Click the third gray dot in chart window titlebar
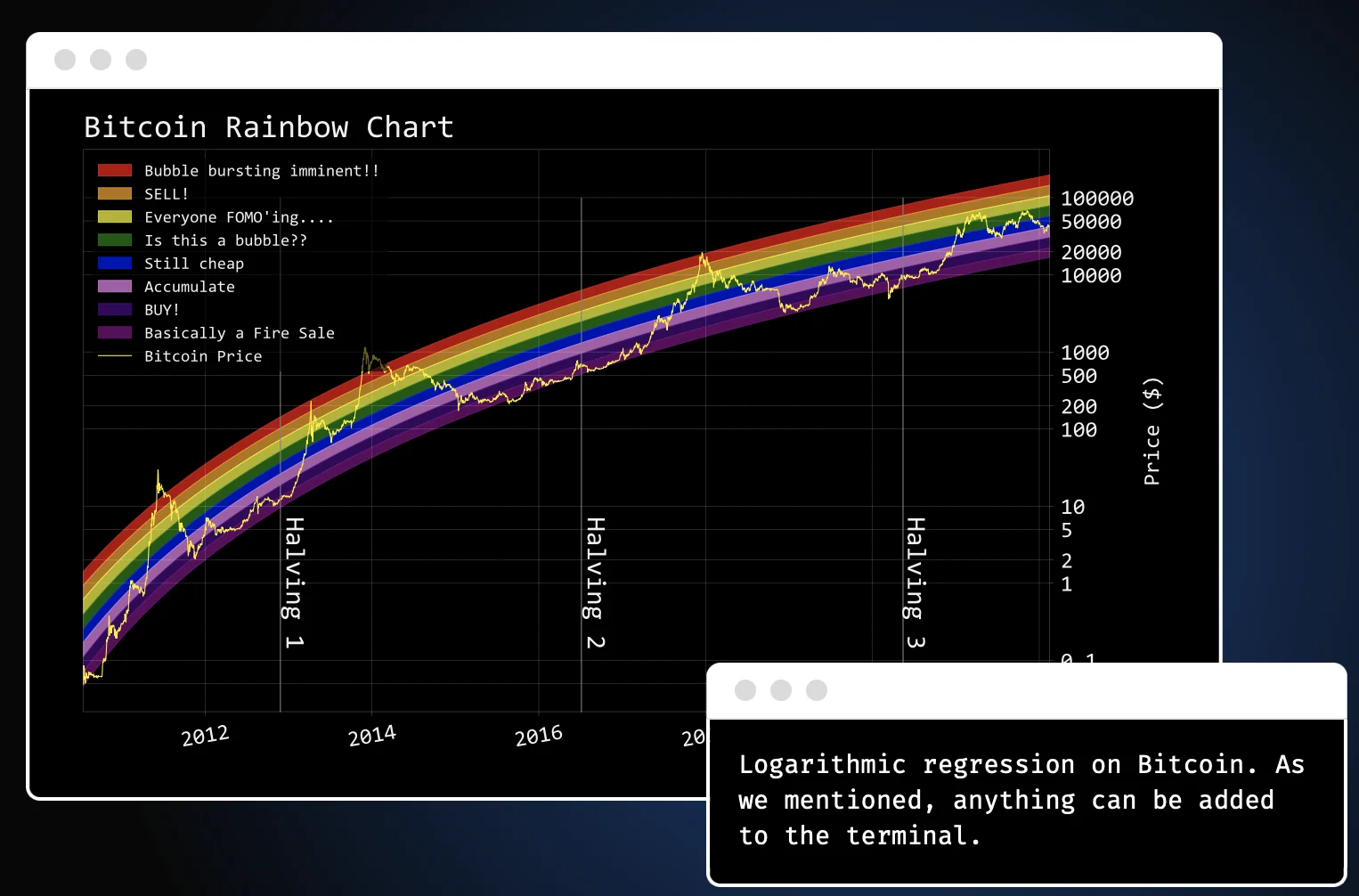Image resolution: width=1359 pixels, height=896 pixels. (136, 60)
